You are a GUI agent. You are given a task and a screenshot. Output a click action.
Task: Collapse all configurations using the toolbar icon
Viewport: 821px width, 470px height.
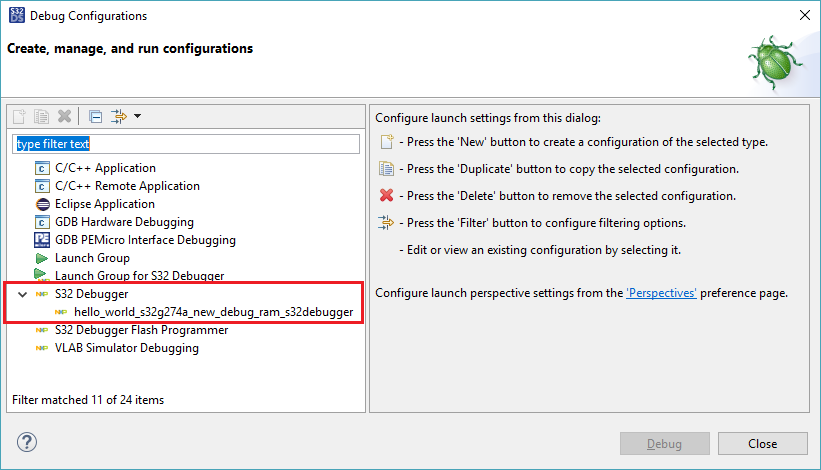coord(95,116)
